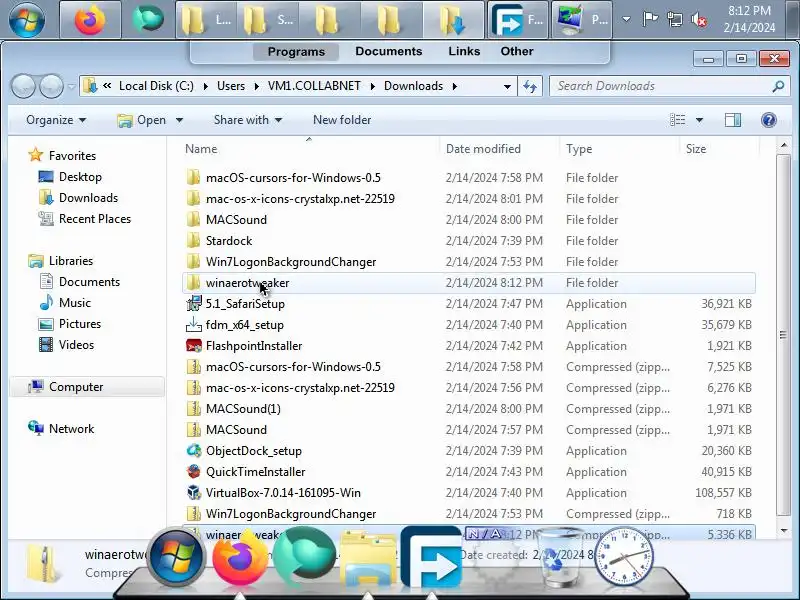The image size is (800, 600).
Task: Select the MACSound(1) zip file
Action: click(x=468, y=409)
